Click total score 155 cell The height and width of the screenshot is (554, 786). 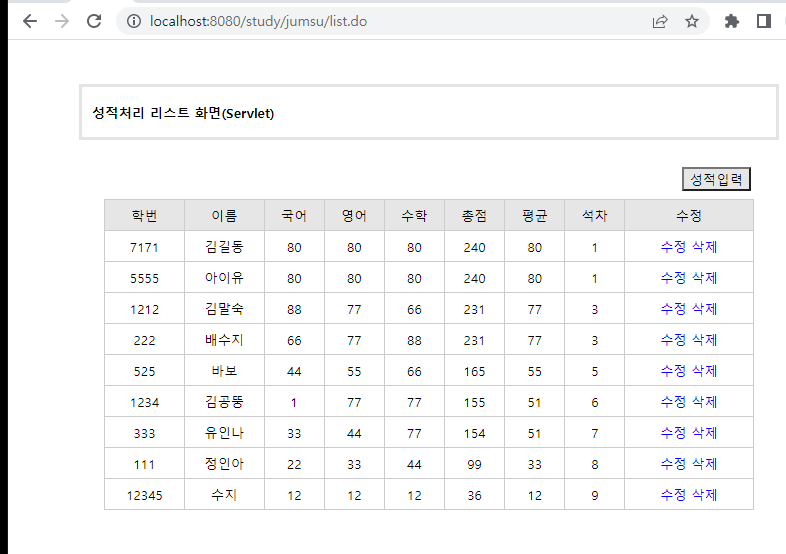click(474, 403)
